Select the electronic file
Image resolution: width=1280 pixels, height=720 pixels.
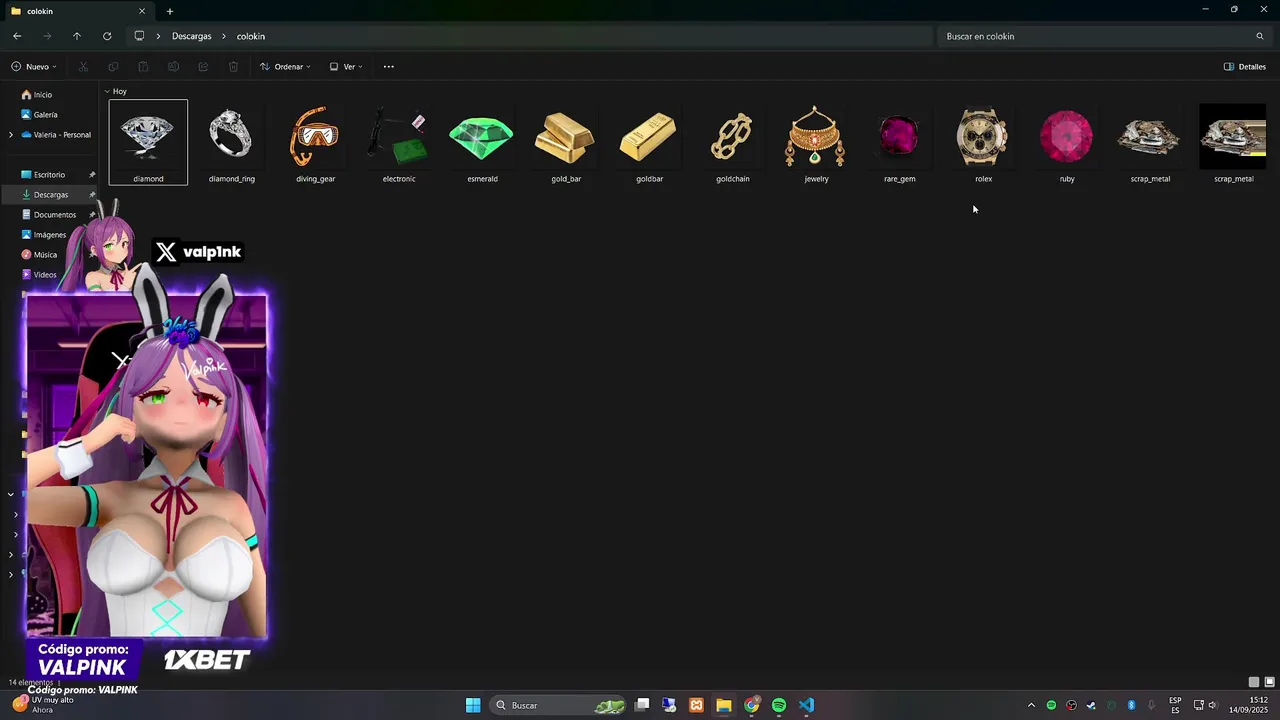[x=399, y=142]
